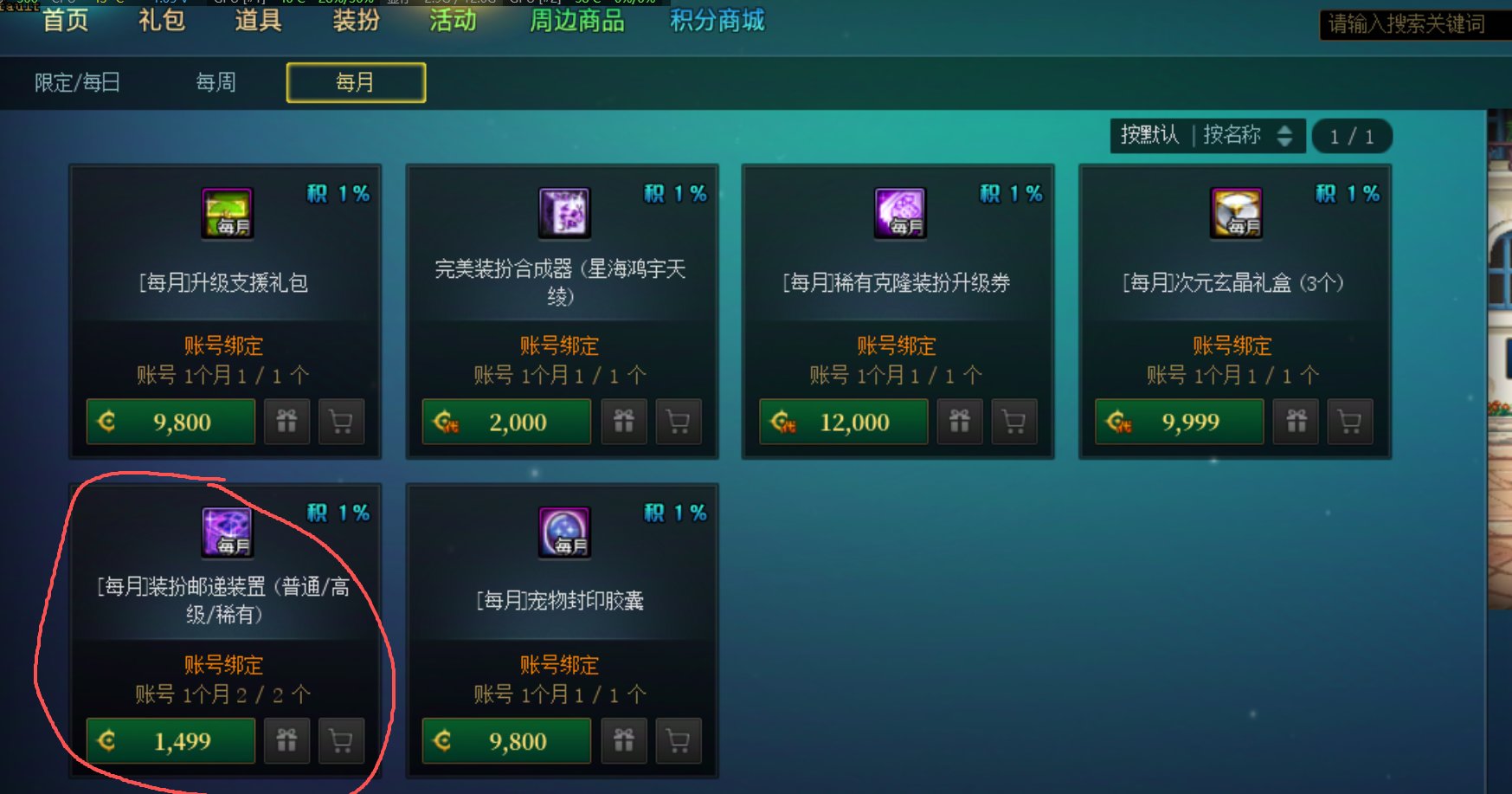This screenshot has width=1512, height=794.
Task: Add 装扮邮递装置 to shopping cart
Action: (342, 740)
